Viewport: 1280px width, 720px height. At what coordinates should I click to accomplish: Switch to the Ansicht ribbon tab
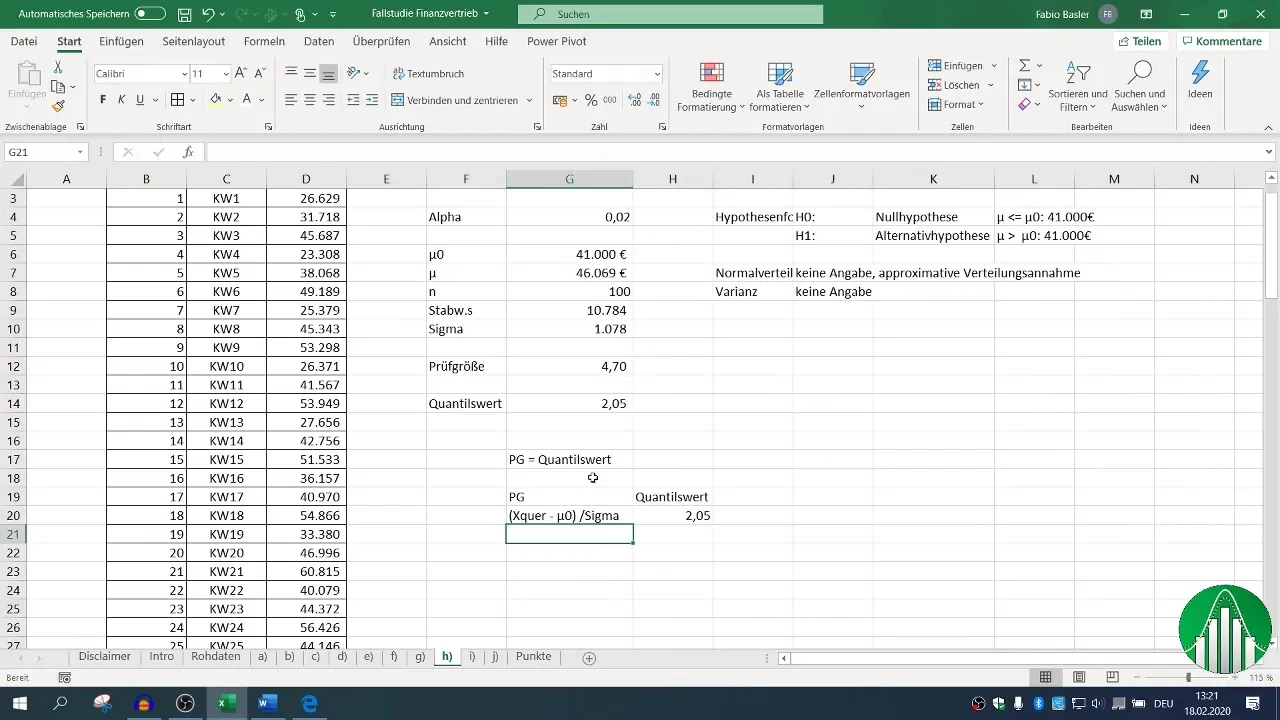point(447,41)
